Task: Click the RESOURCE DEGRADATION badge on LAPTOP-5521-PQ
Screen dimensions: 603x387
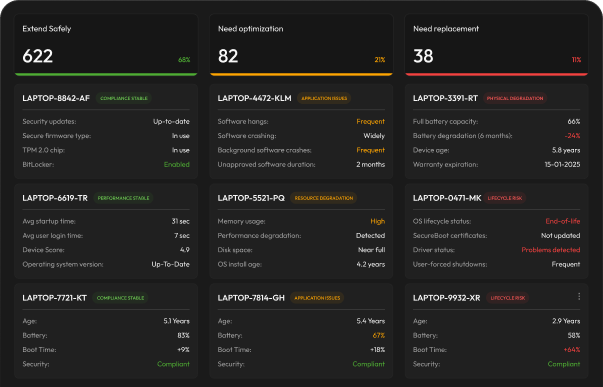Action: click(324, 198)
